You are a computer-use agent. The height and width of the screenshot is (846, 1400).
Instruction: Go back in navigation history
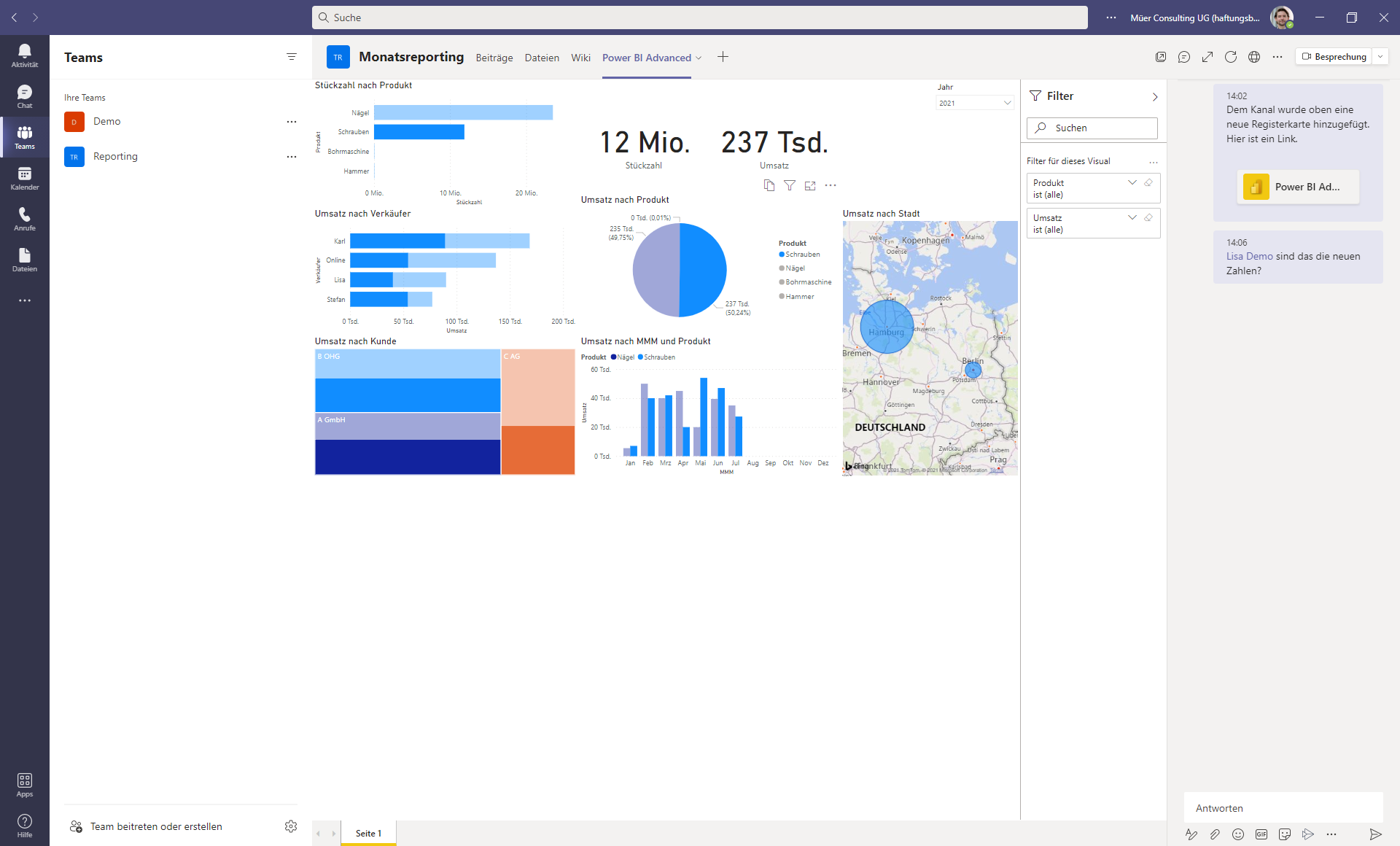point(15,18)
